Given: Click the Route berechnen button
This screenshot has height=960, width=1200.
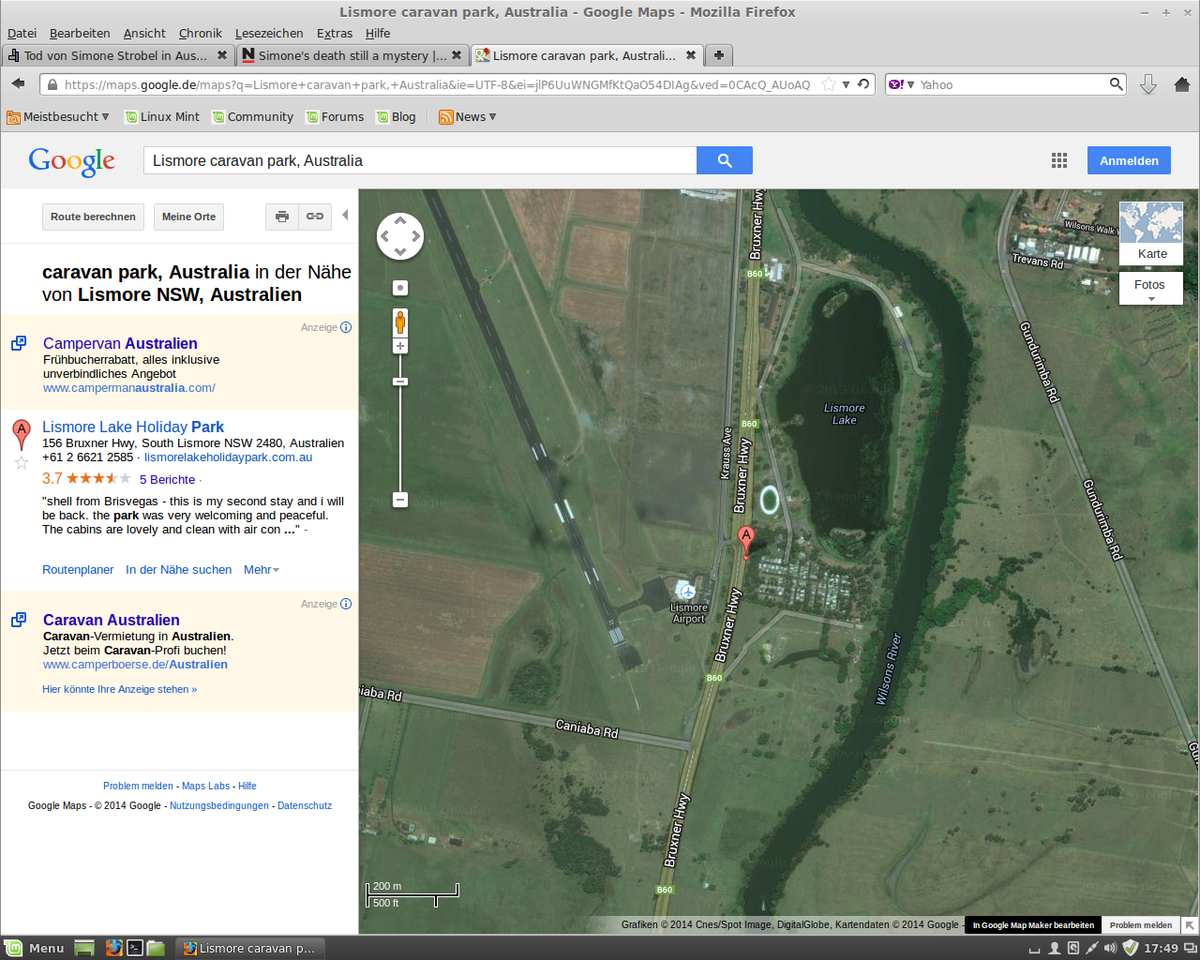Looking at the screenshot, I should coord(93,216).
